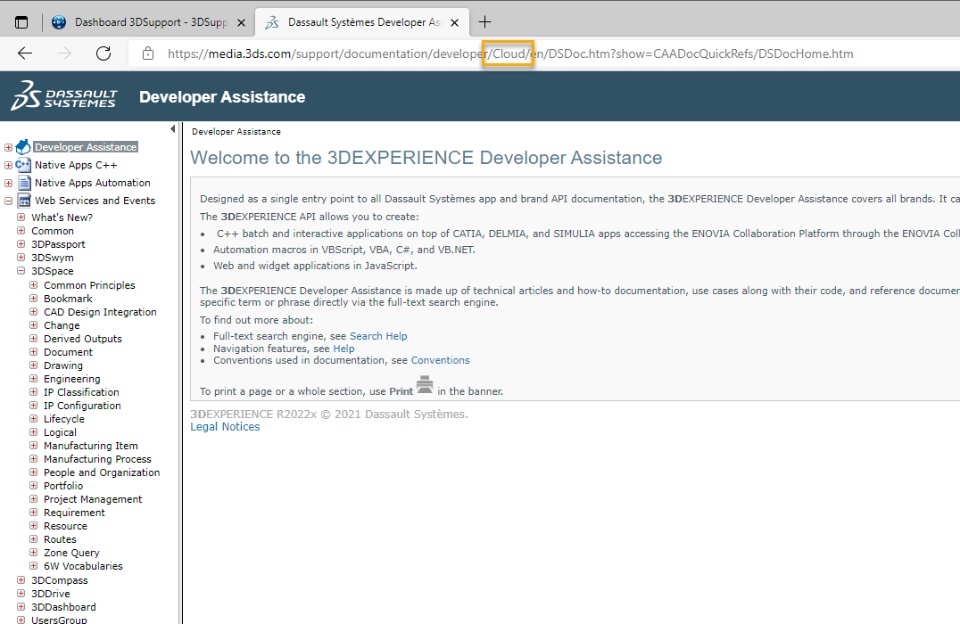Collapse the Web Services and Events node
This screenshot has width=960, height=624.
pyautogui.click(x=9, y=201)
